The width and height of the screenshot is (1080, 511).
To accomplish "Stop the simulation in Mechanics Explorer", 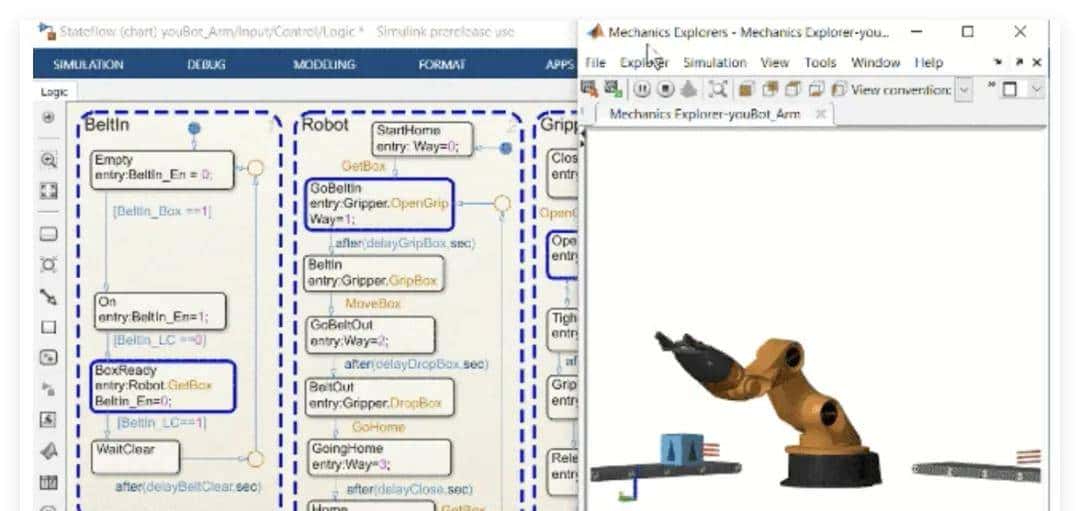I will [665, 90].
